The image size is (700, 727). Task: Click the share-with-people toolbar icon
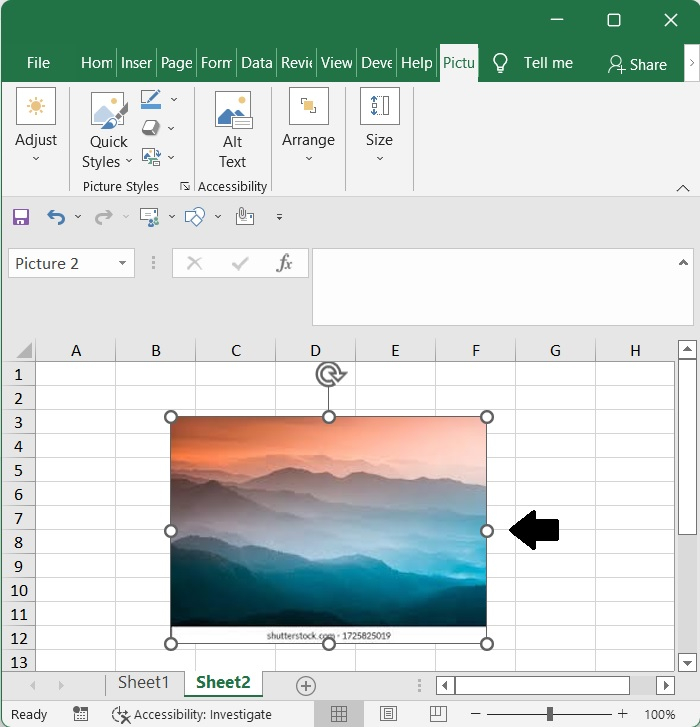pos(149,217)
